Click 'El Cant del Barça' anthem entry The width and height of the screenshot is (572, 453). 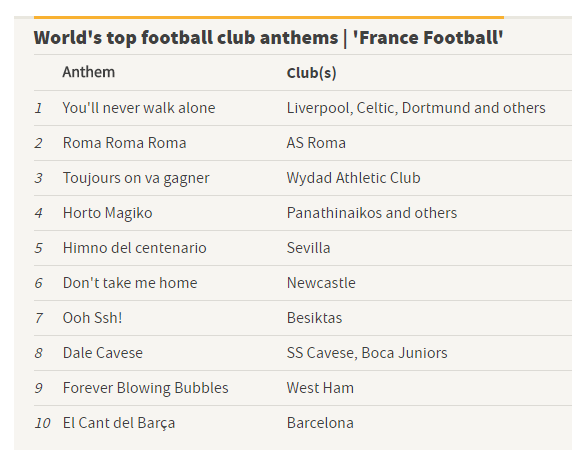[x=119, y=423]
